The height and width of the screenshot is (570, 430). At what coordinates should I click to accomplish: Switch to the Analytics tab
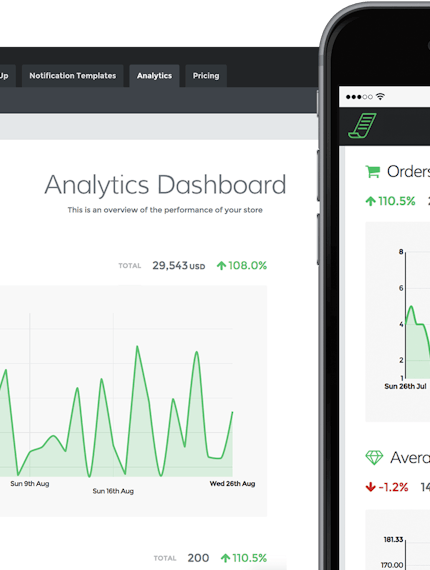[154, 76]
